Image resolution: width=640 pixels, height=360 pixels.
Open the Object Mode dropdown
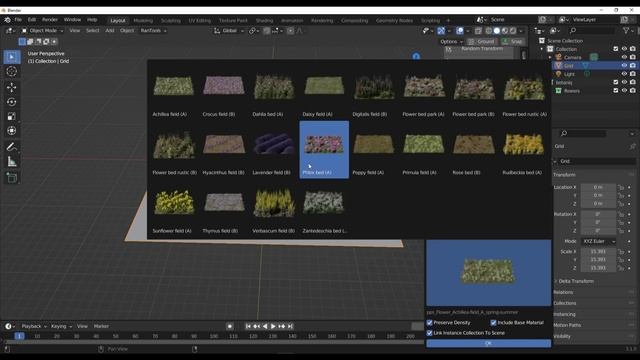[x=42, y=31]
